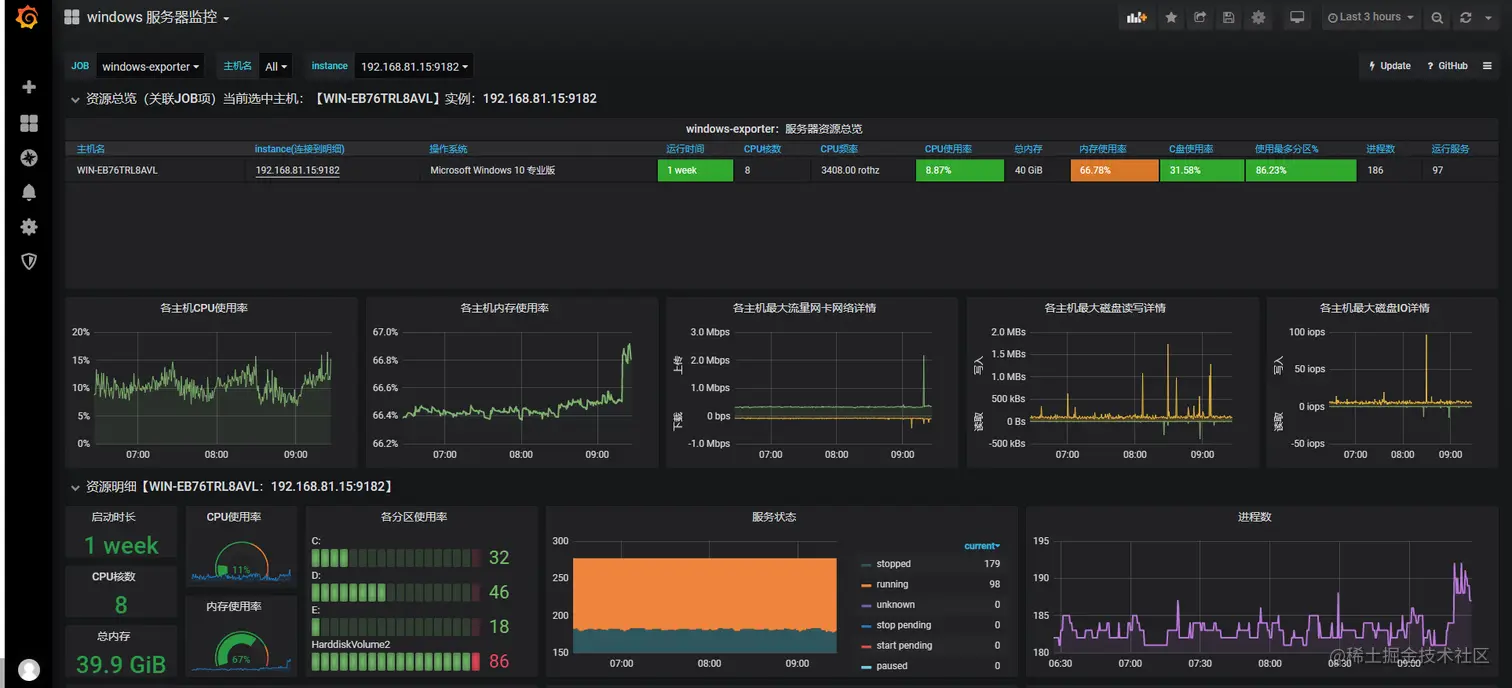The height and width of the screenshot is (688, 1512).
Task: Collapse the 资源总览 row
Action: coord(75,99)
